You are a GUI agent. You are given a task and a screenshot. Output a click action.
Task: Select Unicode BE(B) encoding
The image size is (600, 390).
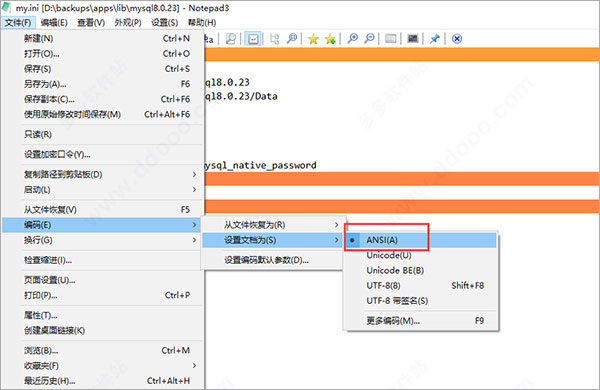pyautogui.click(x=421, y=271)
